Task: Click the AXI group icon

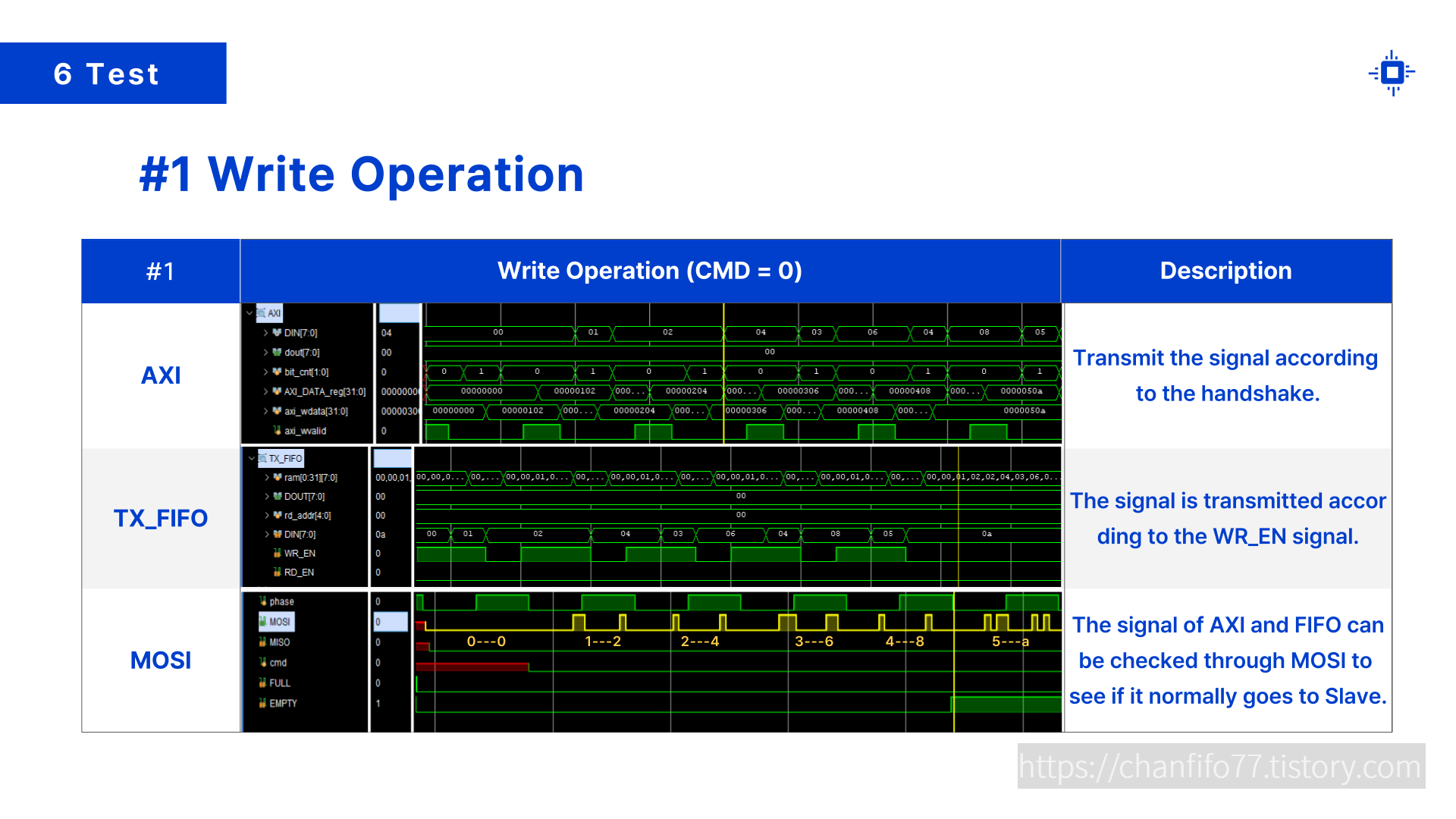Action: tap(261, 313)
